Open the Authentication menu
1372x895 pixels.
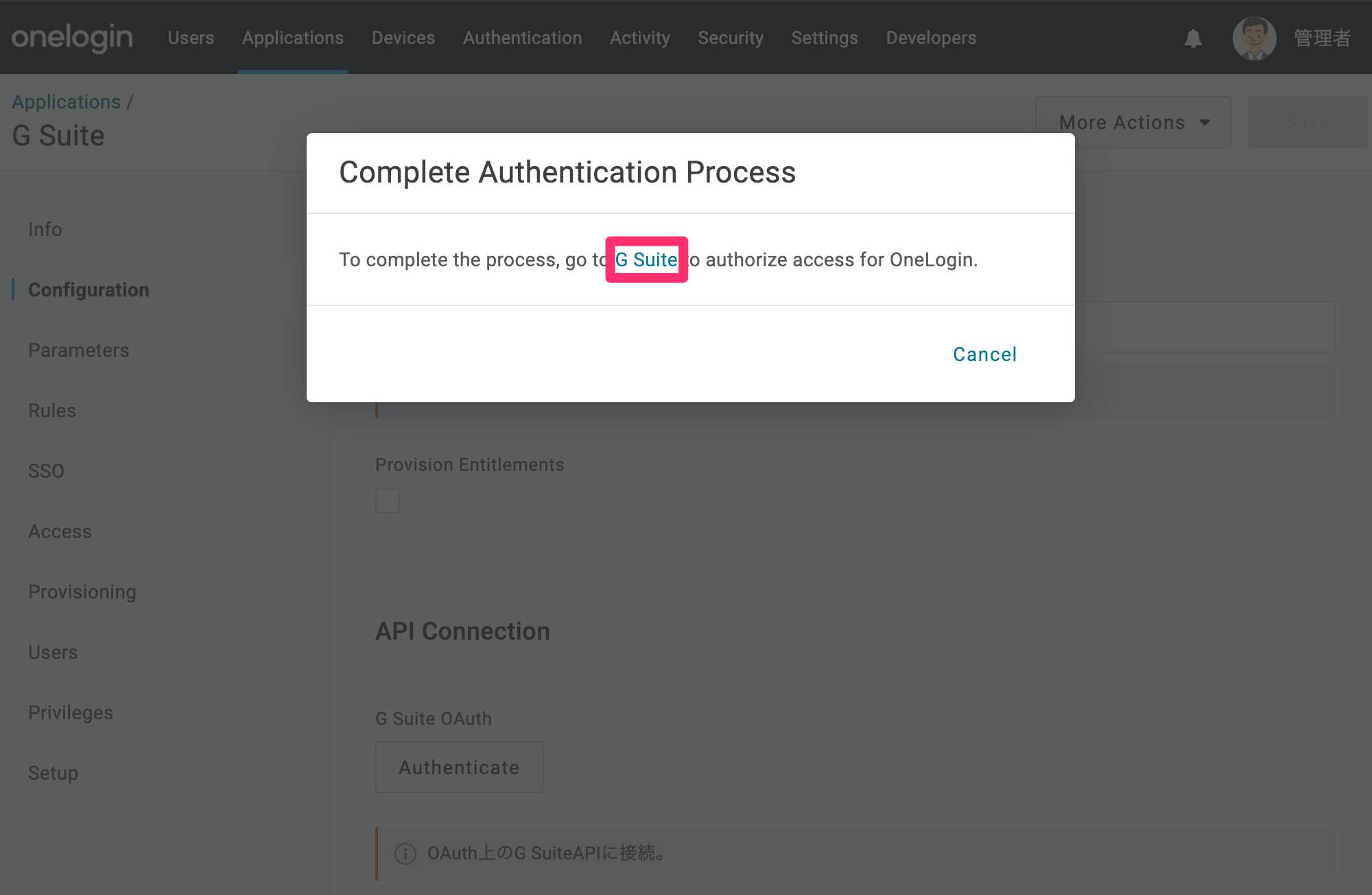point(522,38)
